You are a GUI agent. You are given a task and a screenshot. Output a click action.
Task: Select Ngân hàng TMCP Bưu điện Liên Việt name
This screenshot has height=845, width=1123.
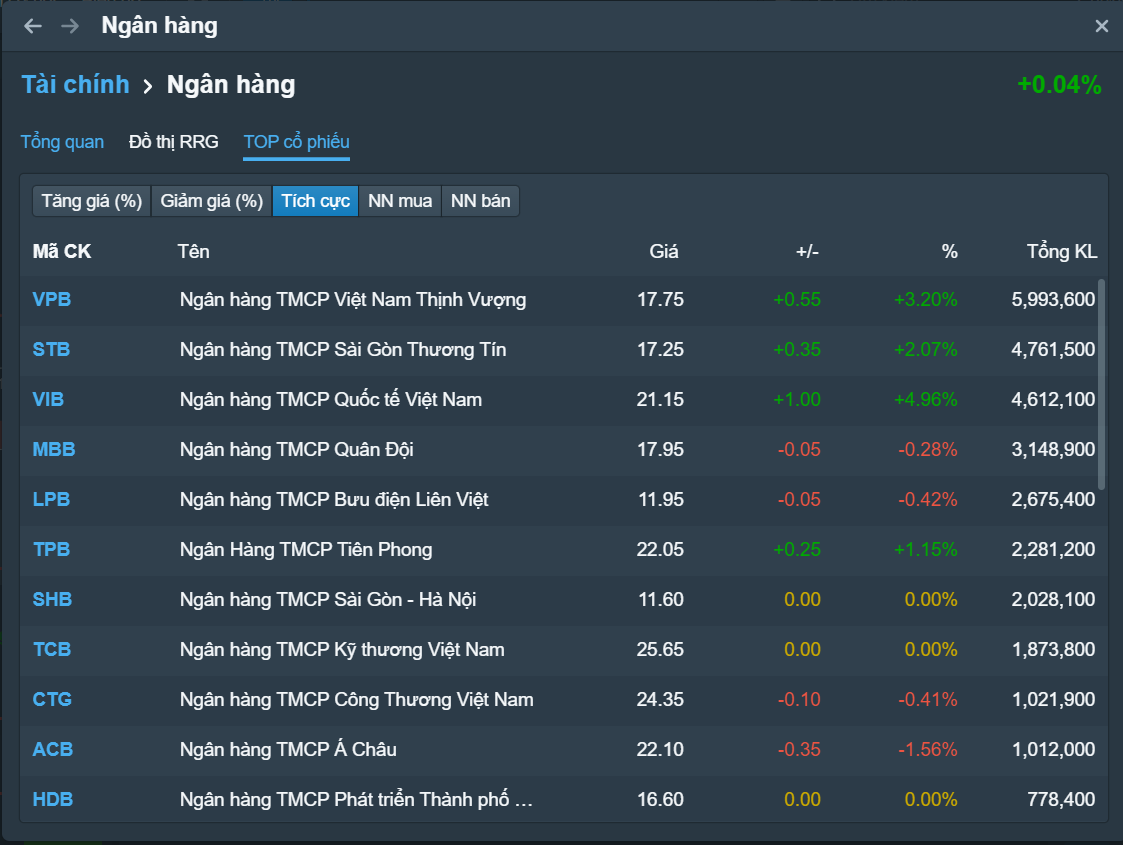pyautogui.click(x=334, y=499)
